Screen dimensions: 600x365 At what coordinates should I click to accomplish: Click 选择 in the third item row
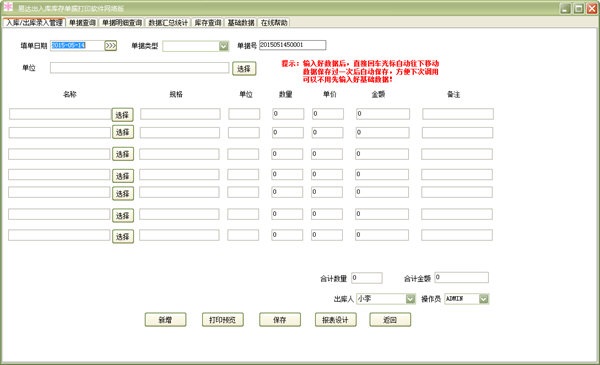122,154
